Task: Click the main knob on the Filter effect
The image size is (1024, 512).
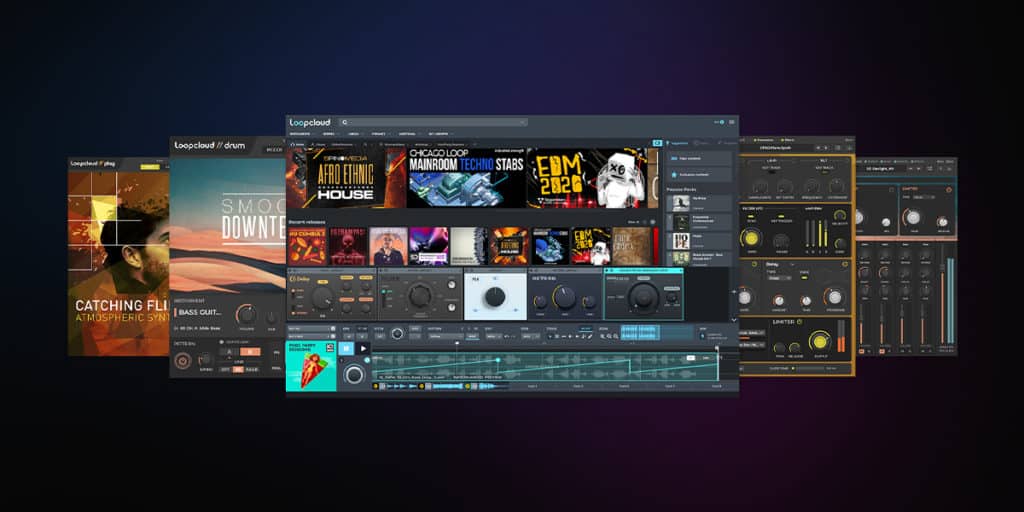Action: coord(420,297)
